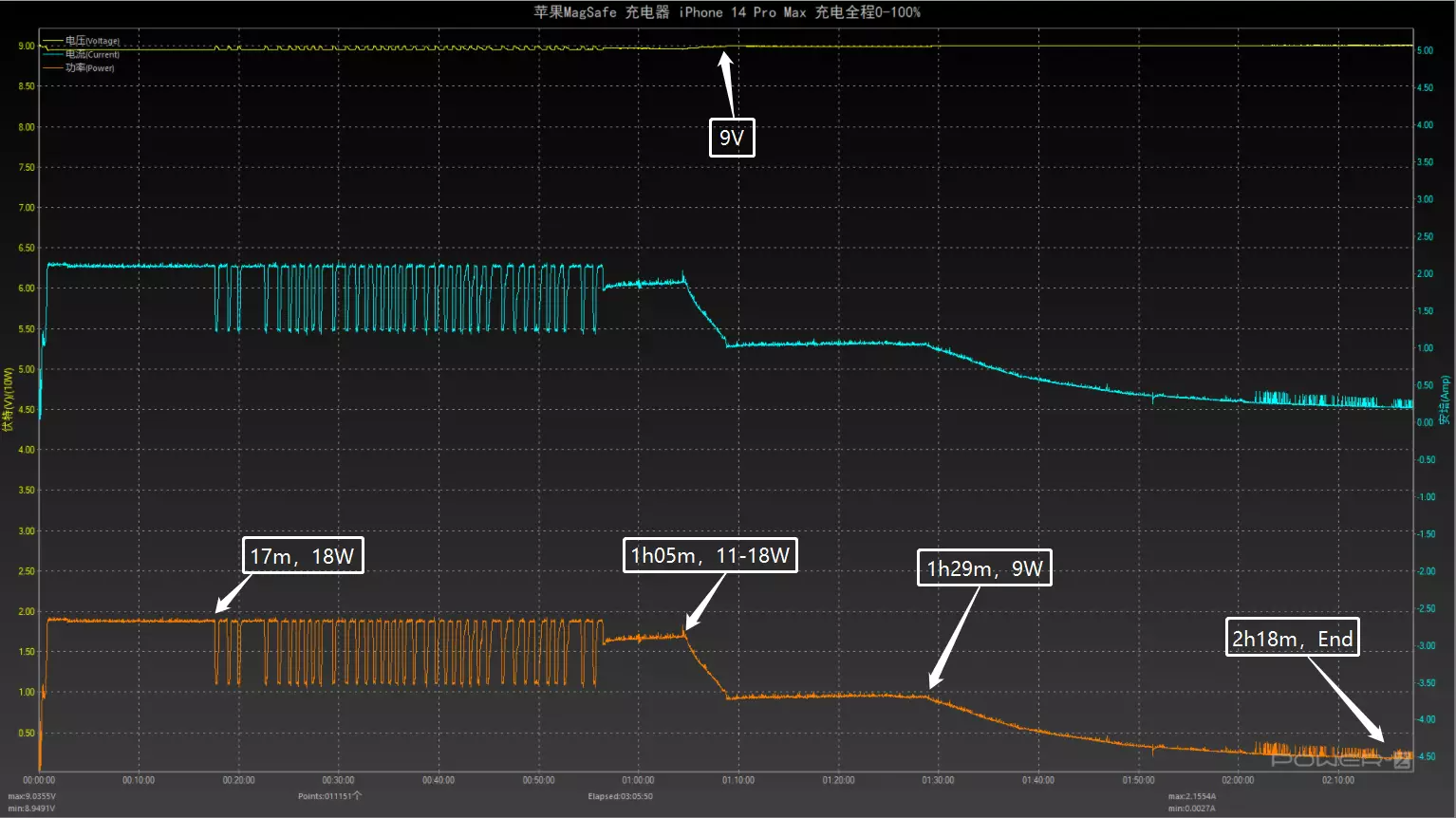Click the 01:30:00 time axis label
The height and width of the screenshot is (818, 1456).
(x=938, y=780)
